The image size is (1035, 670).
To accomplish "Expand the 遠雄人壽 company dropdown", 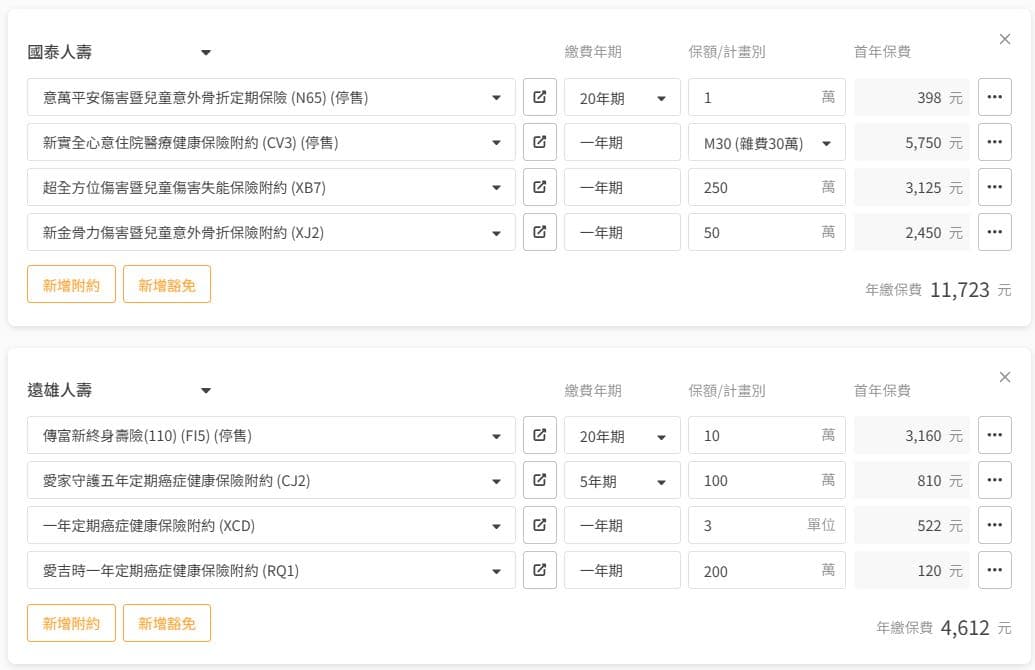I will [x=205, y=390].
